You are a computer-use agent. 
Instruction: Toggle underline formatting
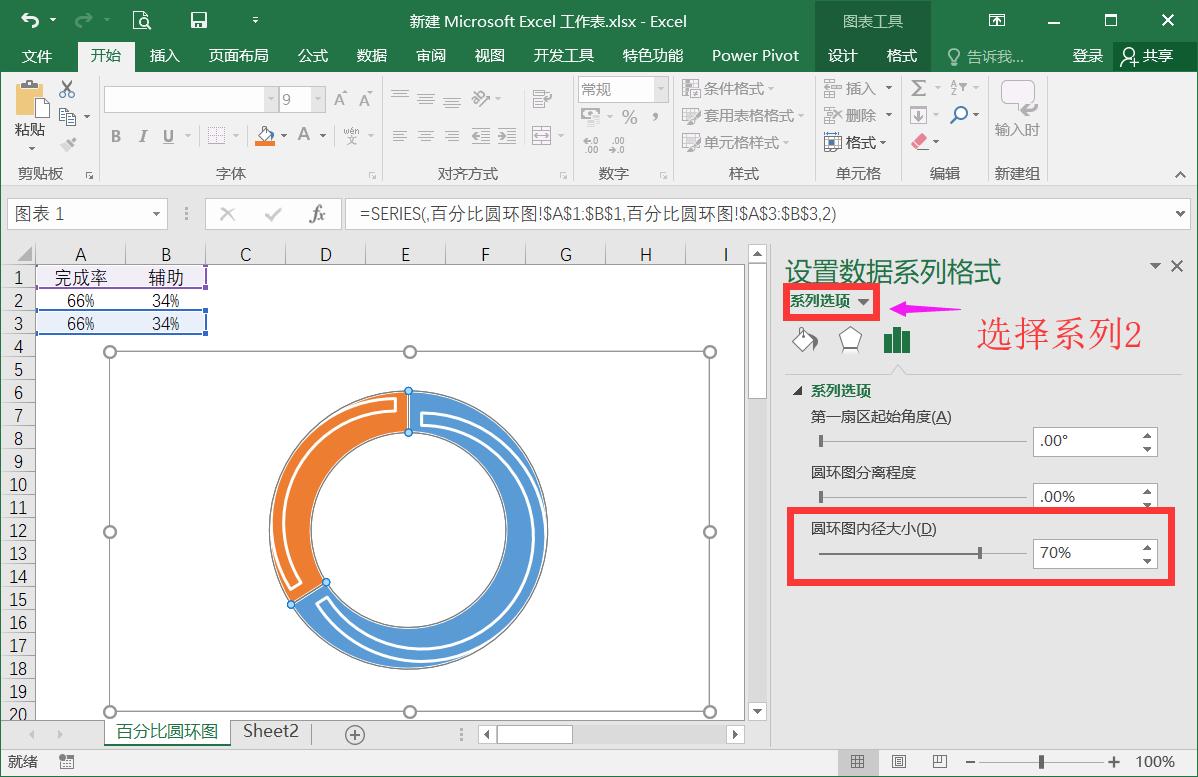pos(165,134)
